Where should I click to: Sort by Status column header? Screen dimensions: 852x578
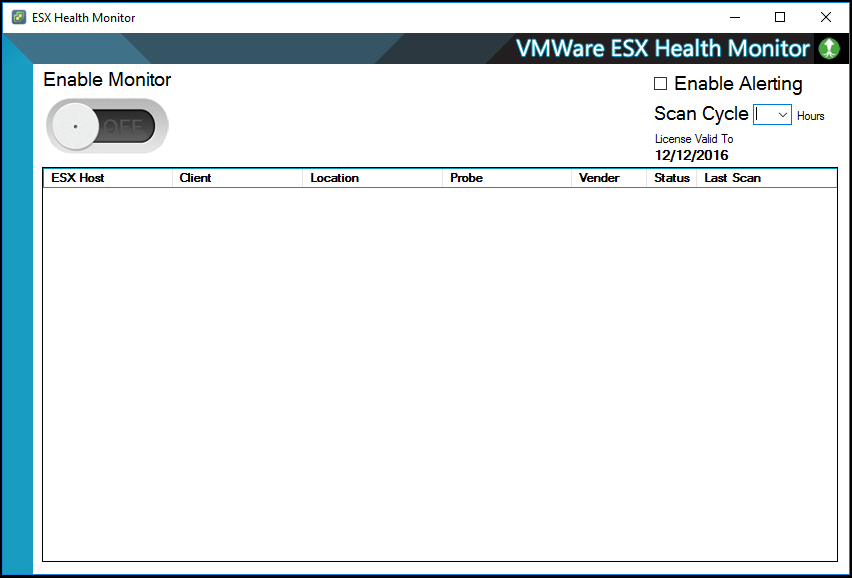[672, 178]
